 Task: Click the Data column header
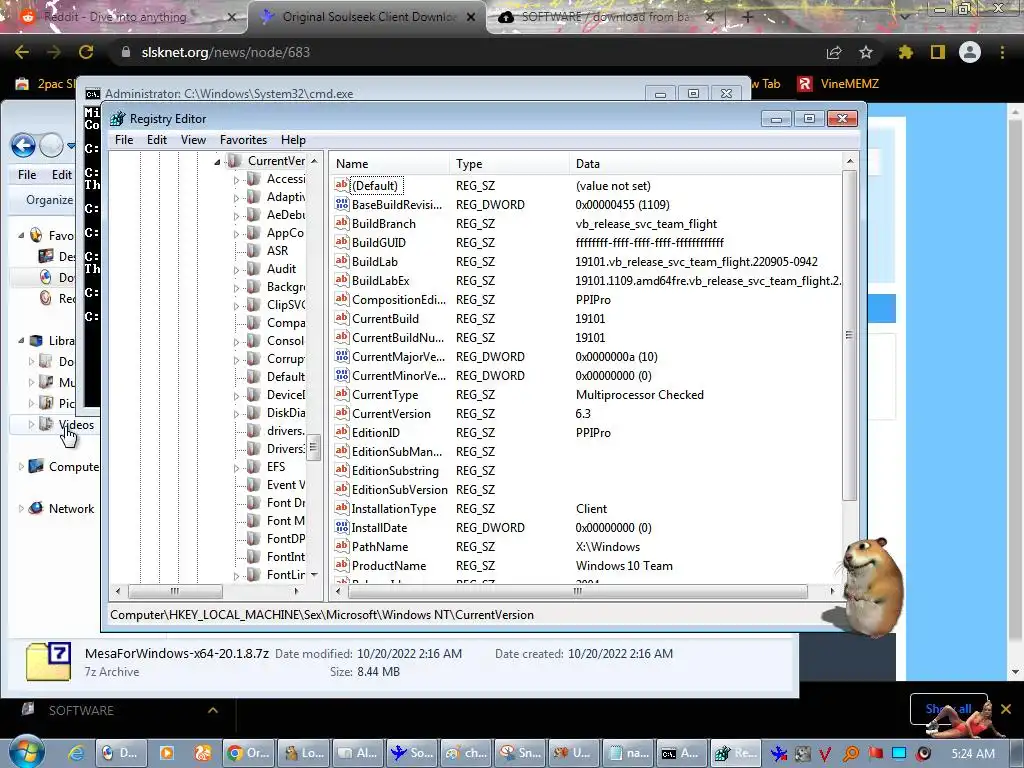(x=705, y=164)
